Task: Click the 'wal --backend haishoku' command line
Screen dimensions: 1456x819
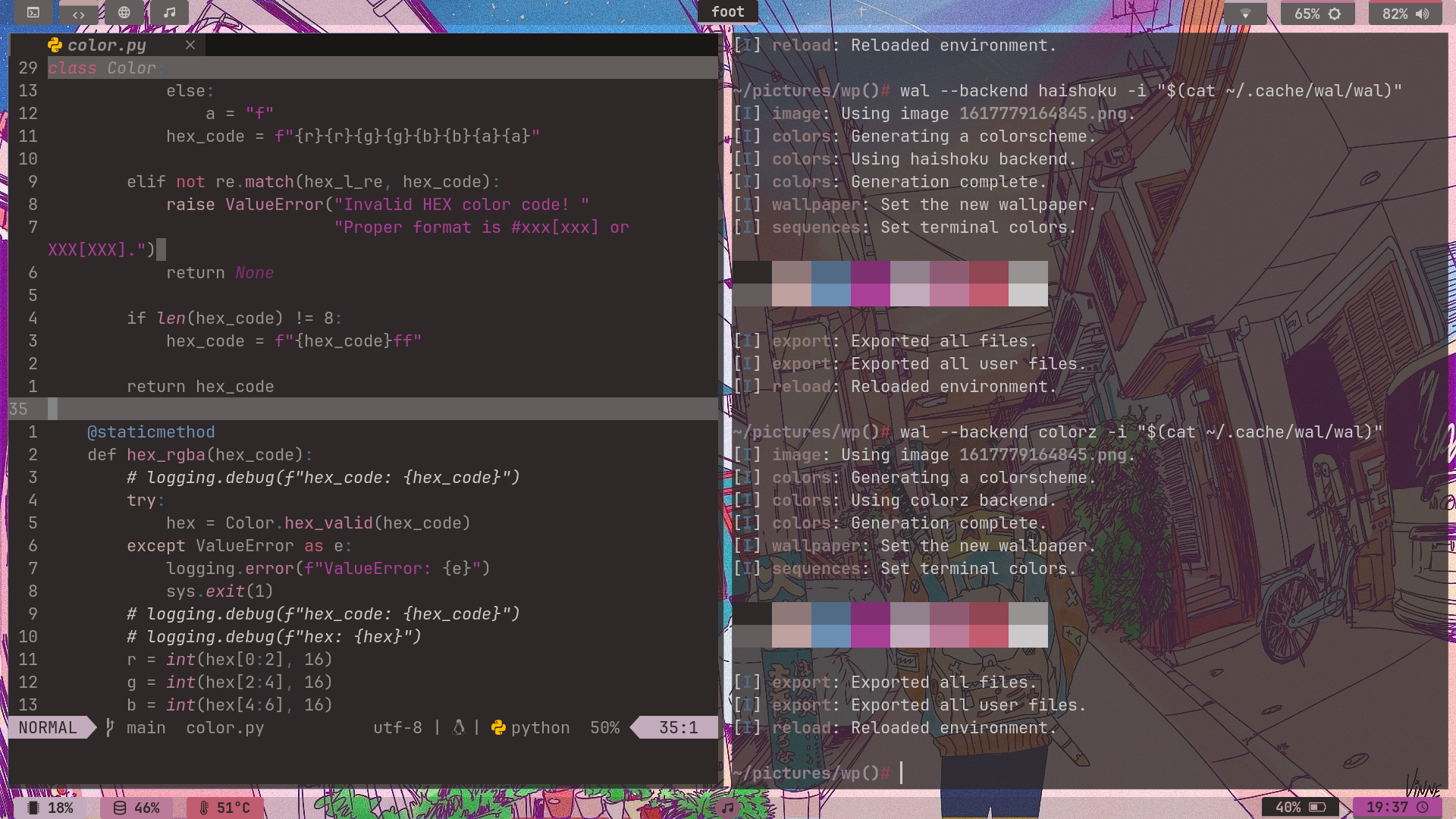Action: tap(1150, 91)
